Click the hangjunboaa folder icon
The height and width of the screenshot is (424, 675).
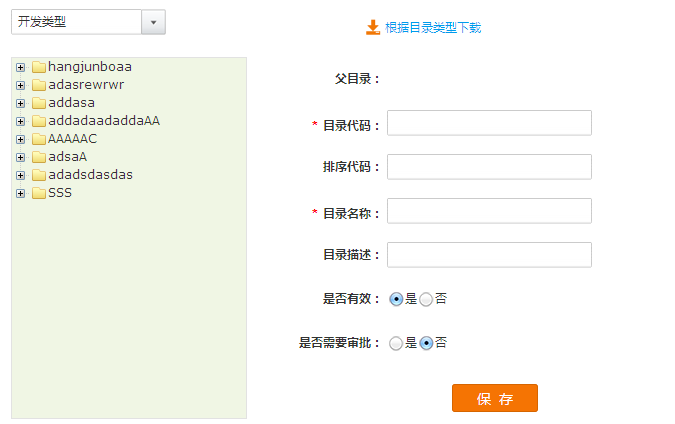pyautogui.click(x=39, y=67)
